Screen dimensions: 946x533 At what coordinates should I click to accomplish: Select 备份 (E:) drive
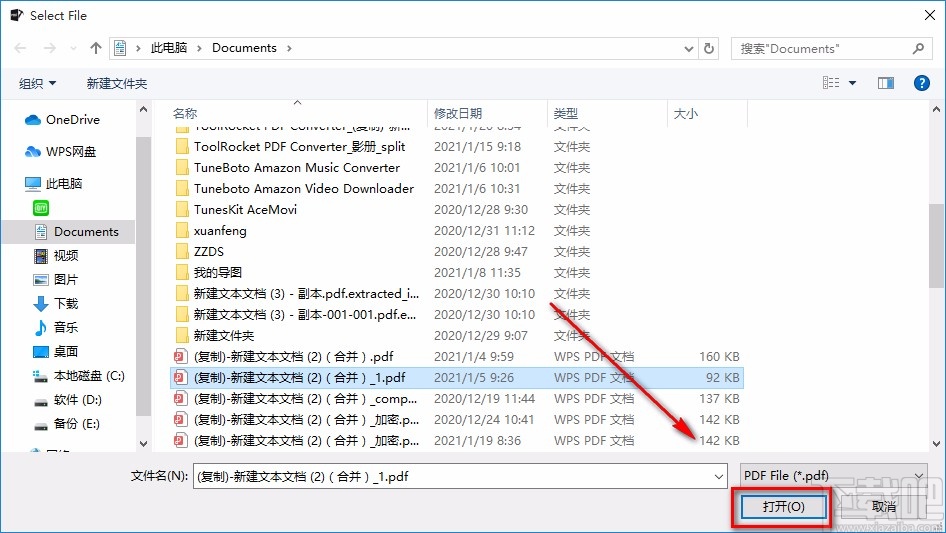67,424
